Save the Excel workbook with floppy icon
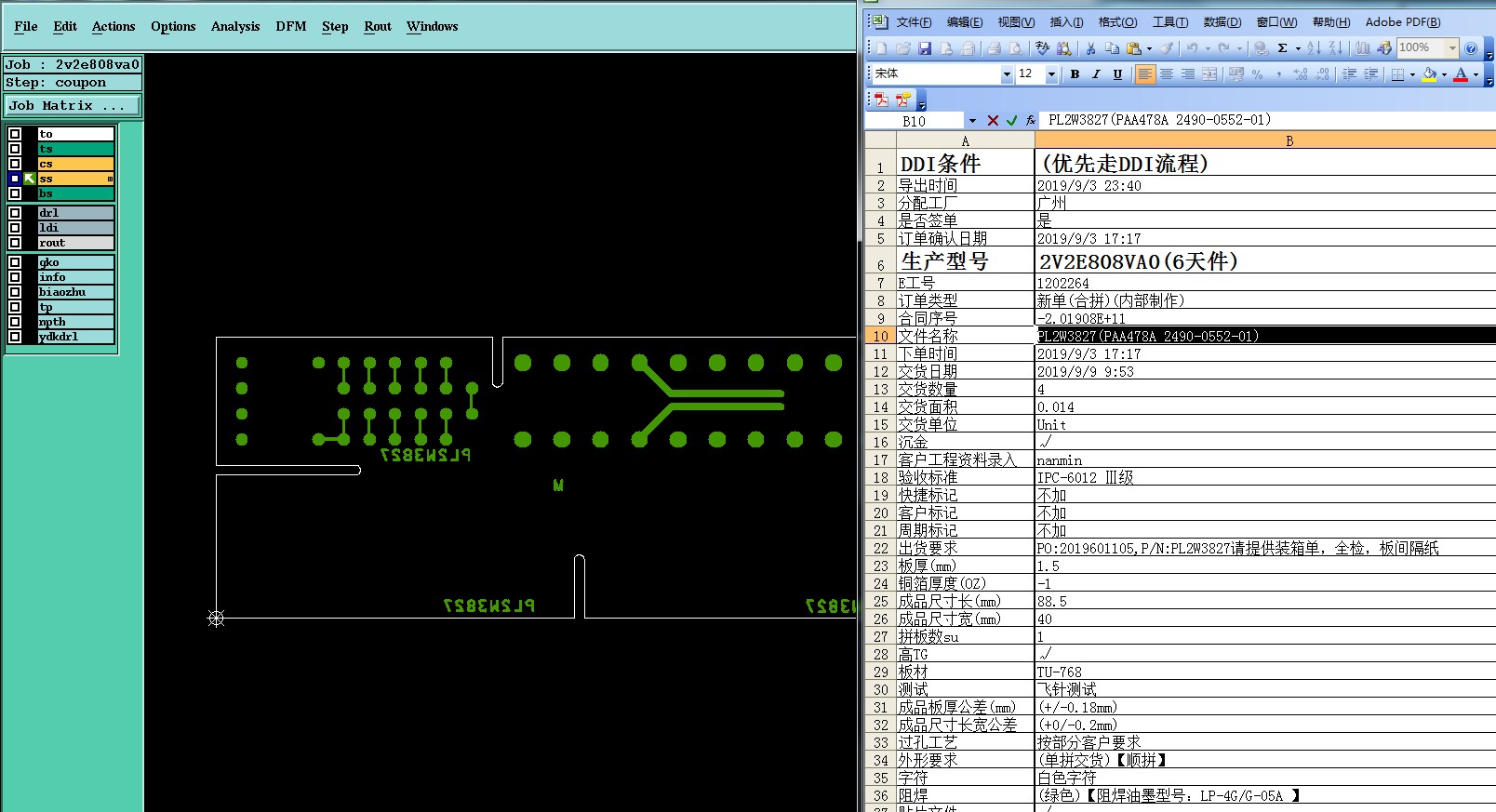This screenshot has height=812, width=1496. (925, 48)
